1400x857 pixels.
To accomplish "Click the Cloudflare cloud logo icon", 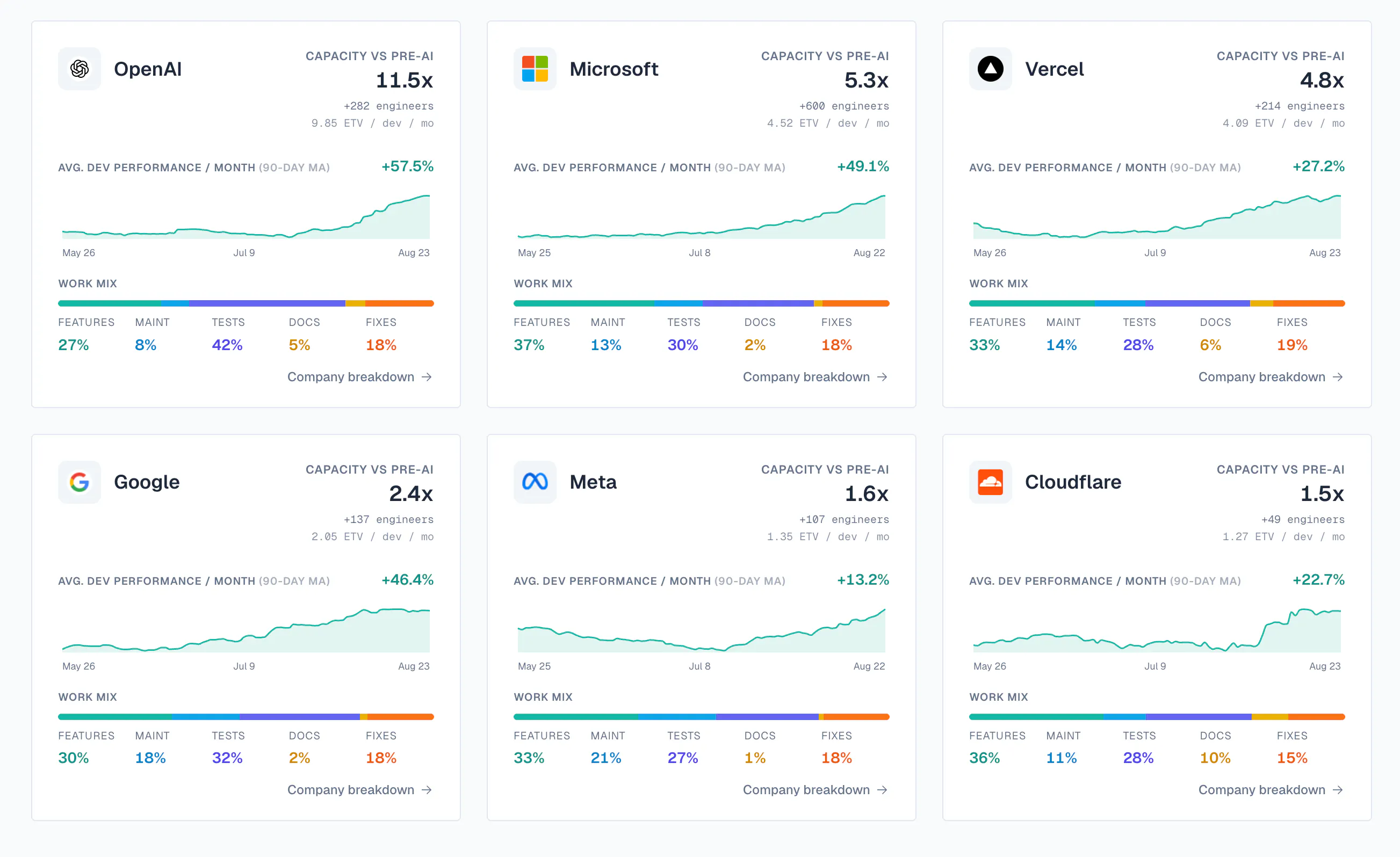I will 990,482.
